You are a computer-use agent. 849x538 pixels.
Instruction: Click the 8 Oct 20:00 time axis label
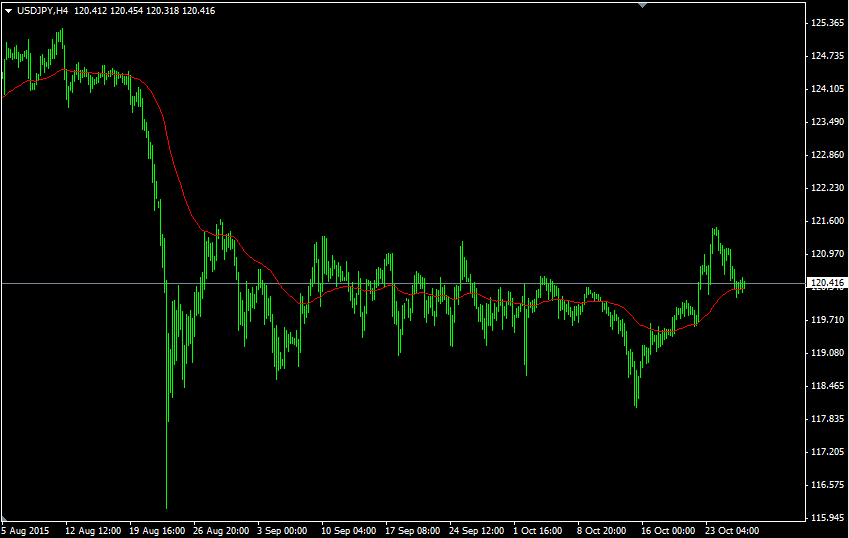[602, 531]
